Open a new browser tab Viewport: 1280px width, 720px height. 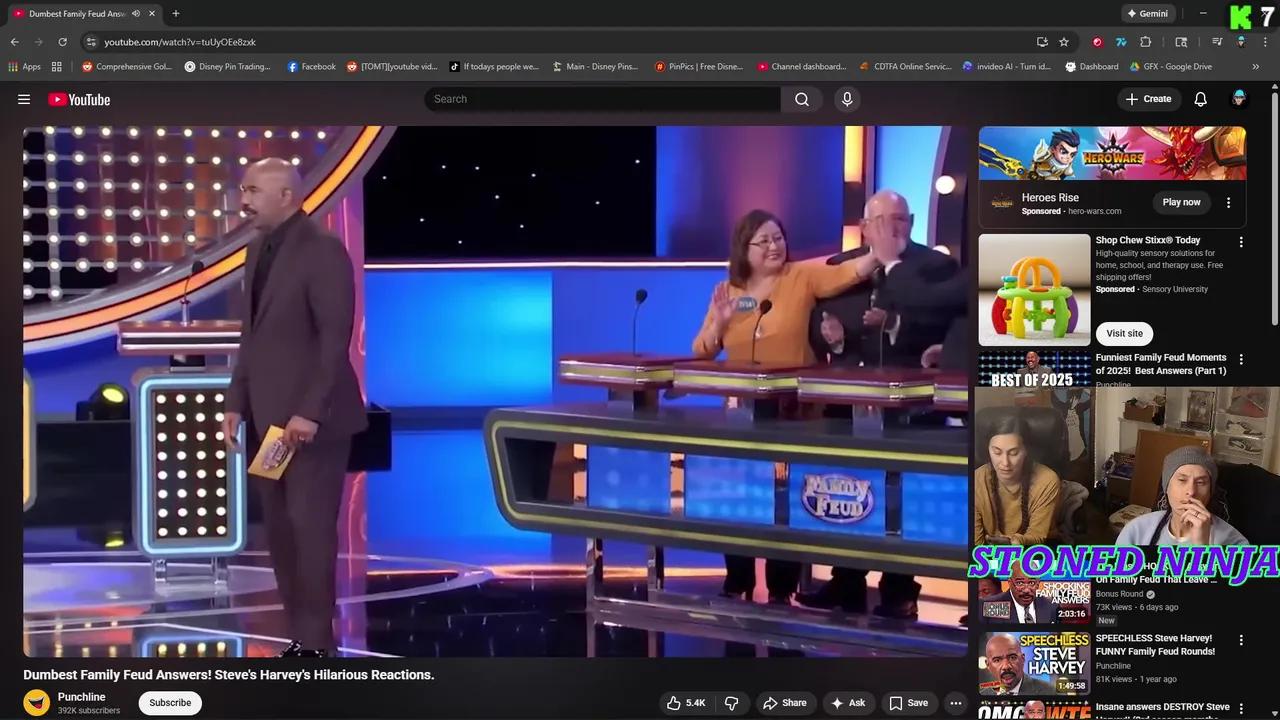(x=176, y=13)
